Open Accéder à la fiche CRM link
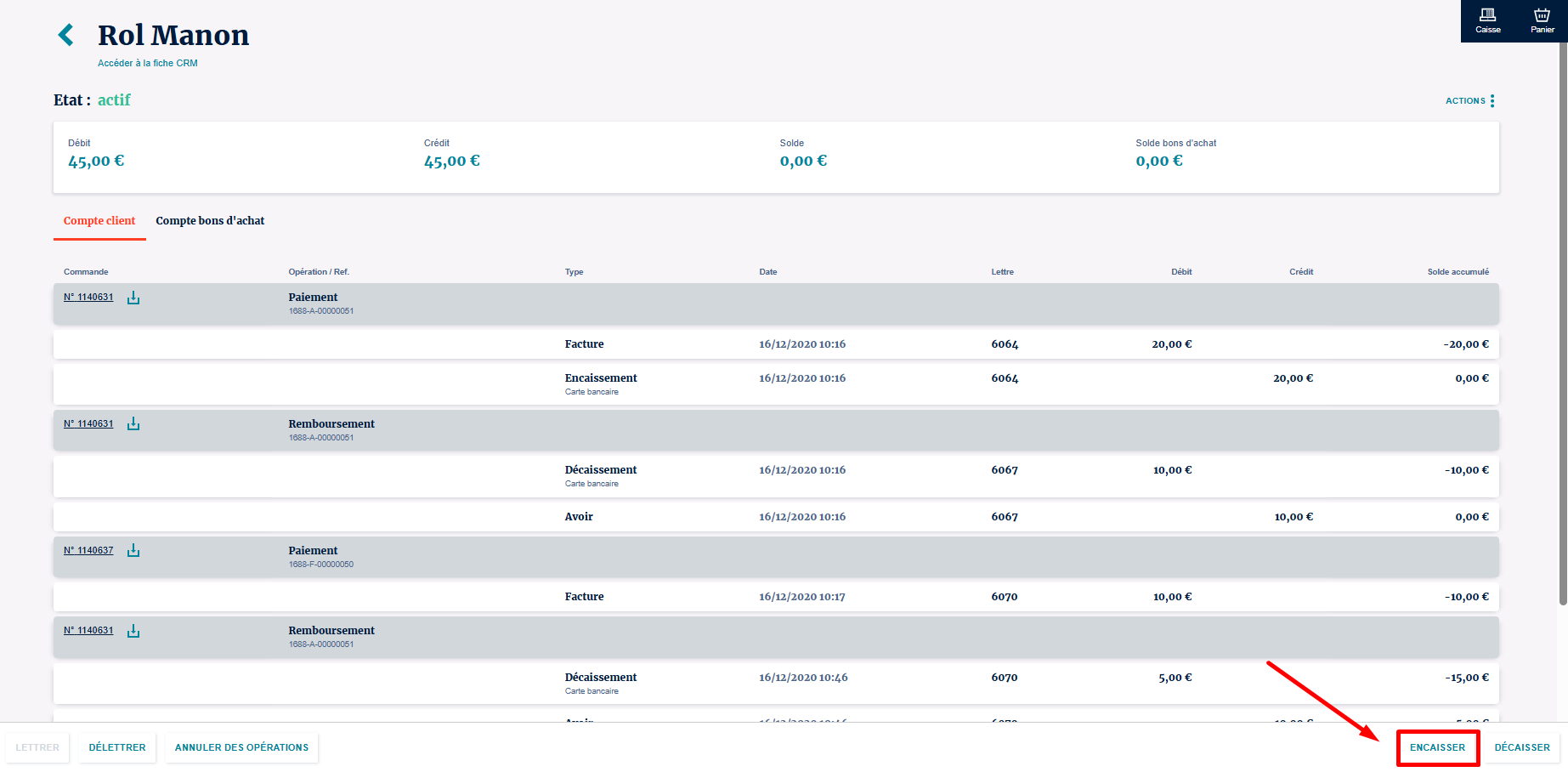This screenshot has height=772, width=1568. 147,63
